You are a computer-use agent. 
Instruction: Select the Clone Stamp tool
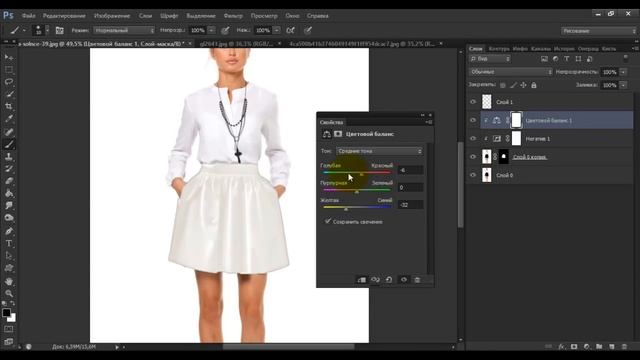[x=9, y=157]
